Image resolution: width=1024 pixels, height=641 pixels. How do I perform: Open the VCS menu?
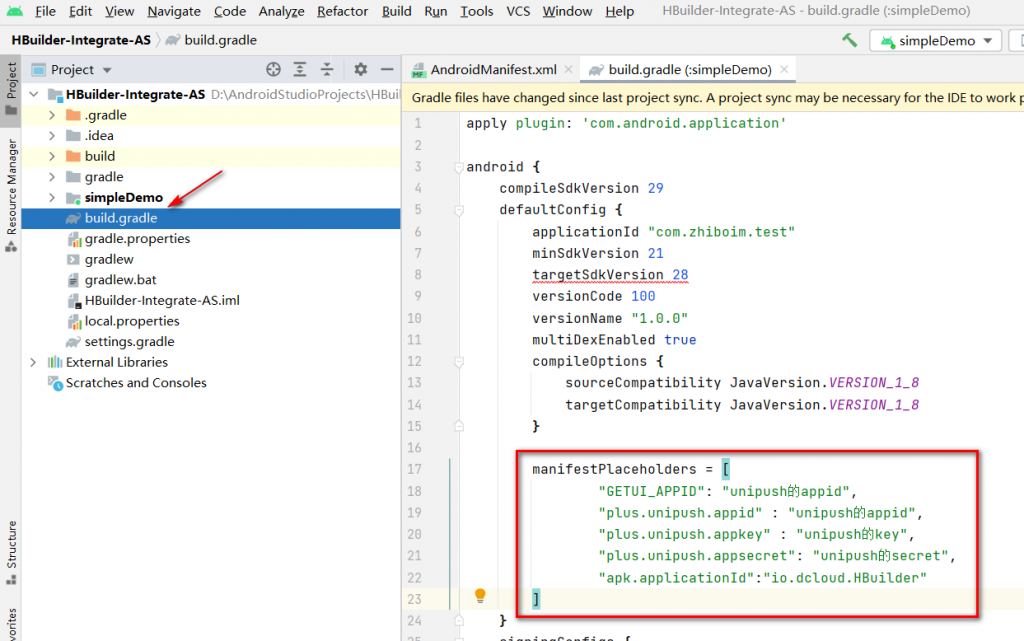click(x=519, y=11)
